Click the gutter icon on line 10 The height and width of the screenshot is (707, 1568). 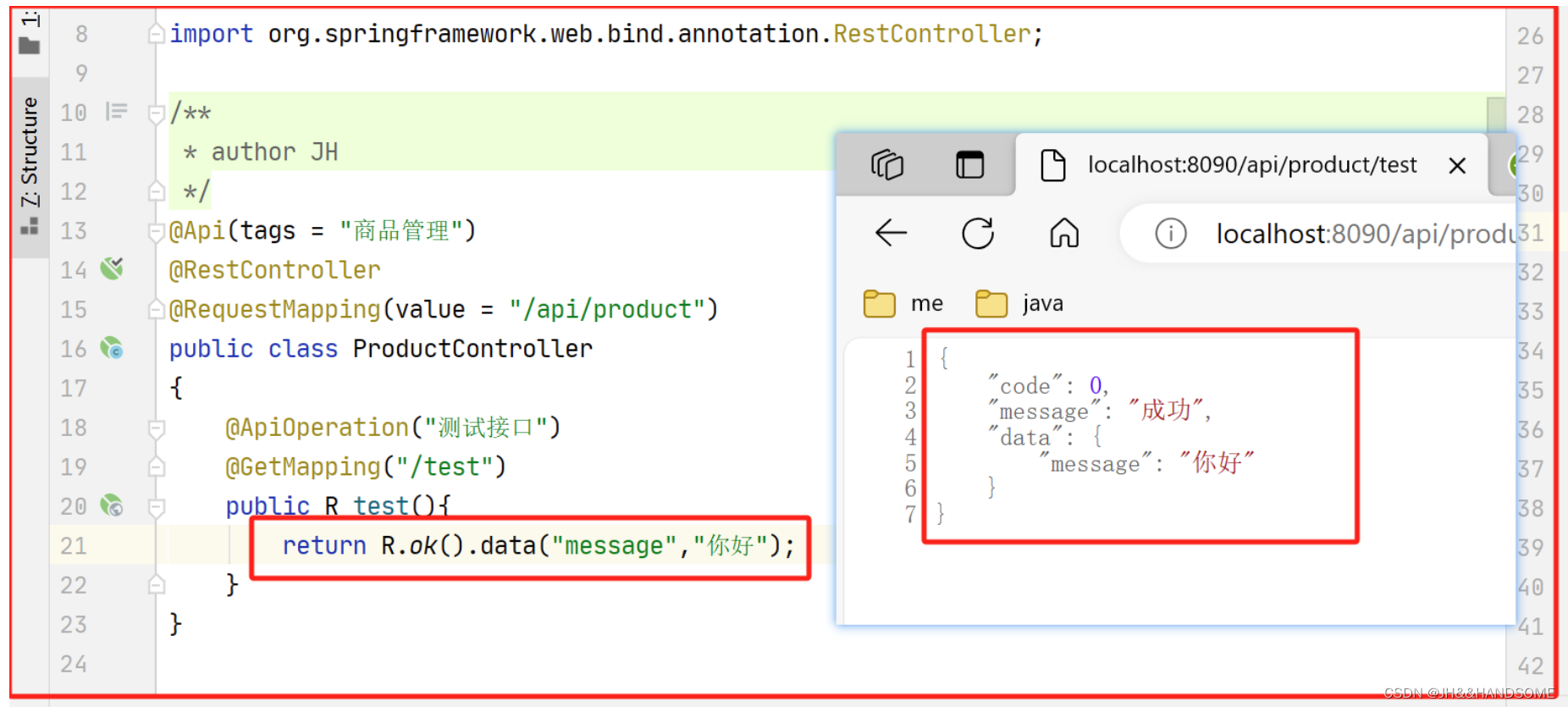(x=116, y=112)
